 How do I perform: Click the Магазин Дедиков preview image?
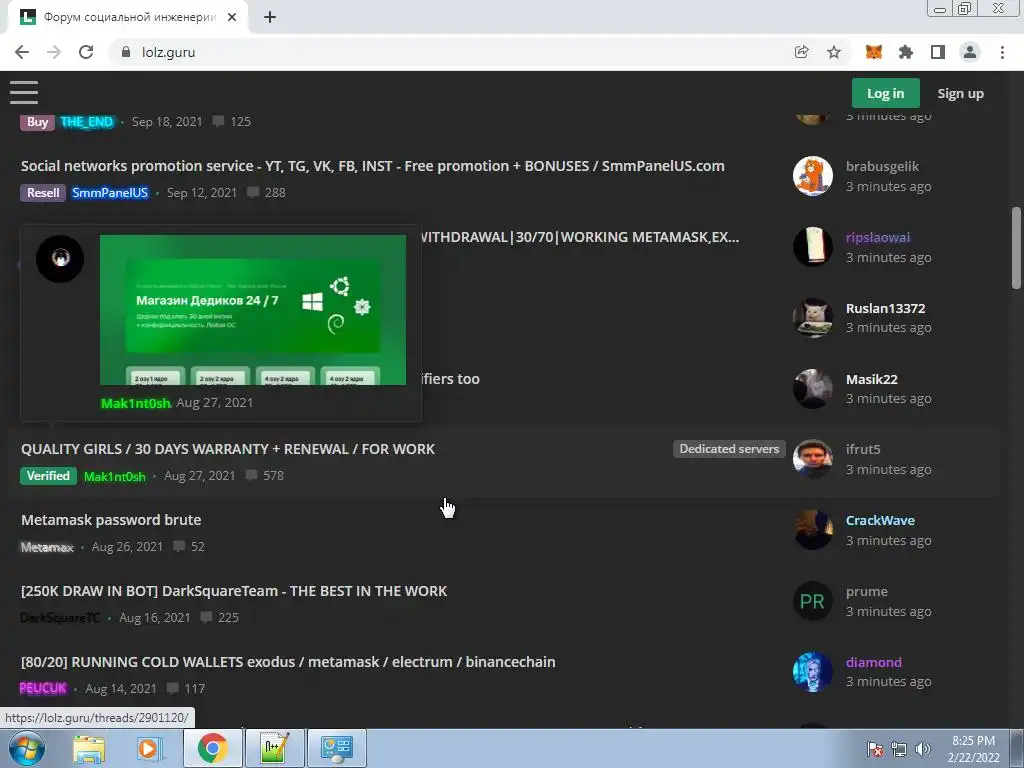pos(253,310)
